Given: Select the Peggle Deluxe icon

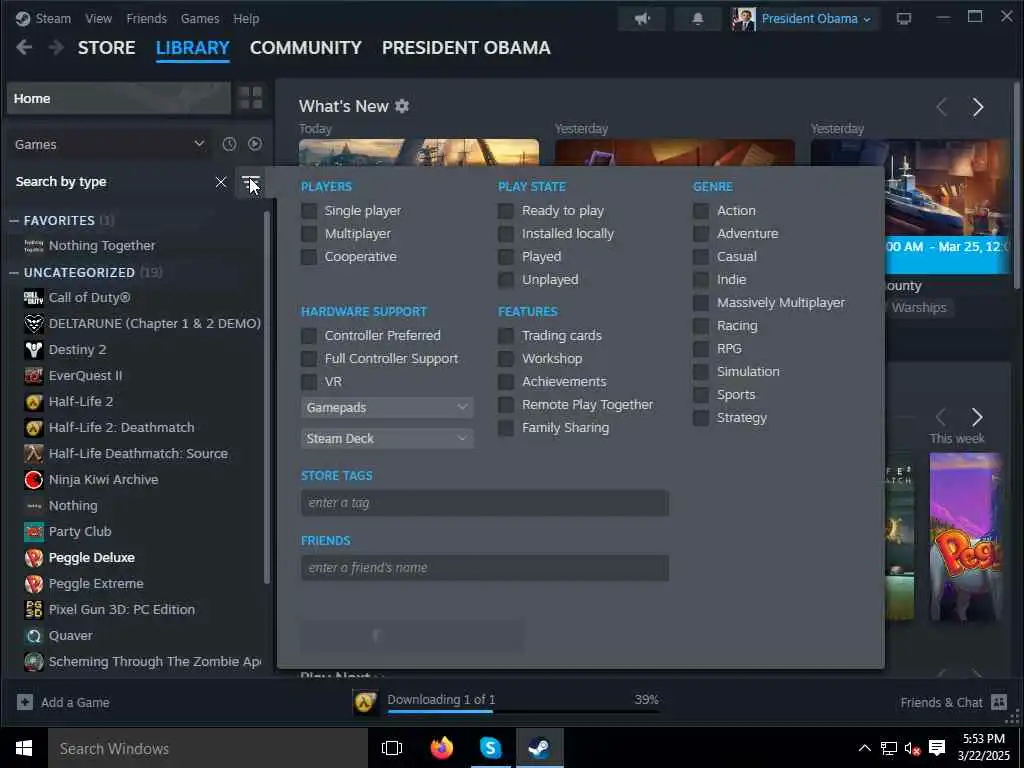Looking at the screenshot, I should (34, 558).
